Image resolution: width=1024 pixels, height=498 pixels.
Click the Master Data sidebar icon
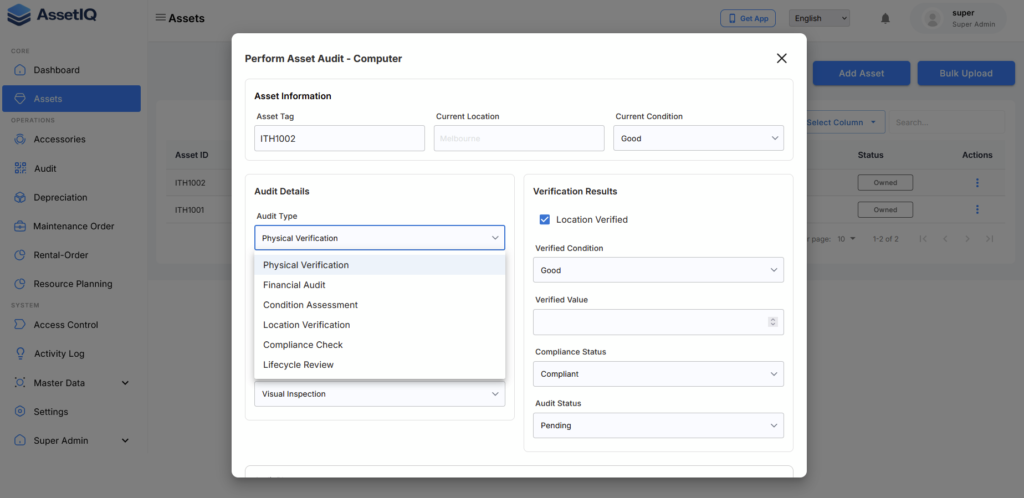(x=20, y=383)
